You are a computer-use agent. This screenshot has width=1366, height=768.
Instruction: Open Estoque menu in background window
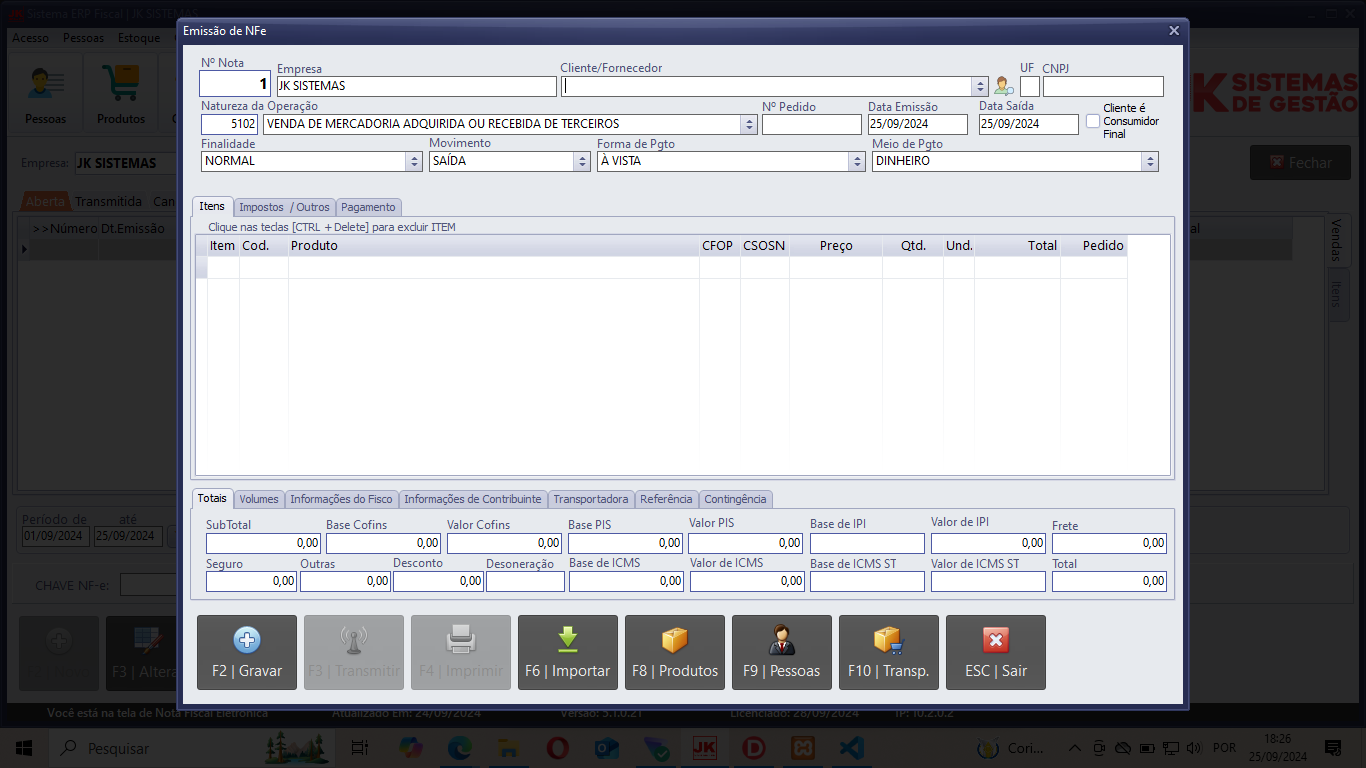(139, 38)
